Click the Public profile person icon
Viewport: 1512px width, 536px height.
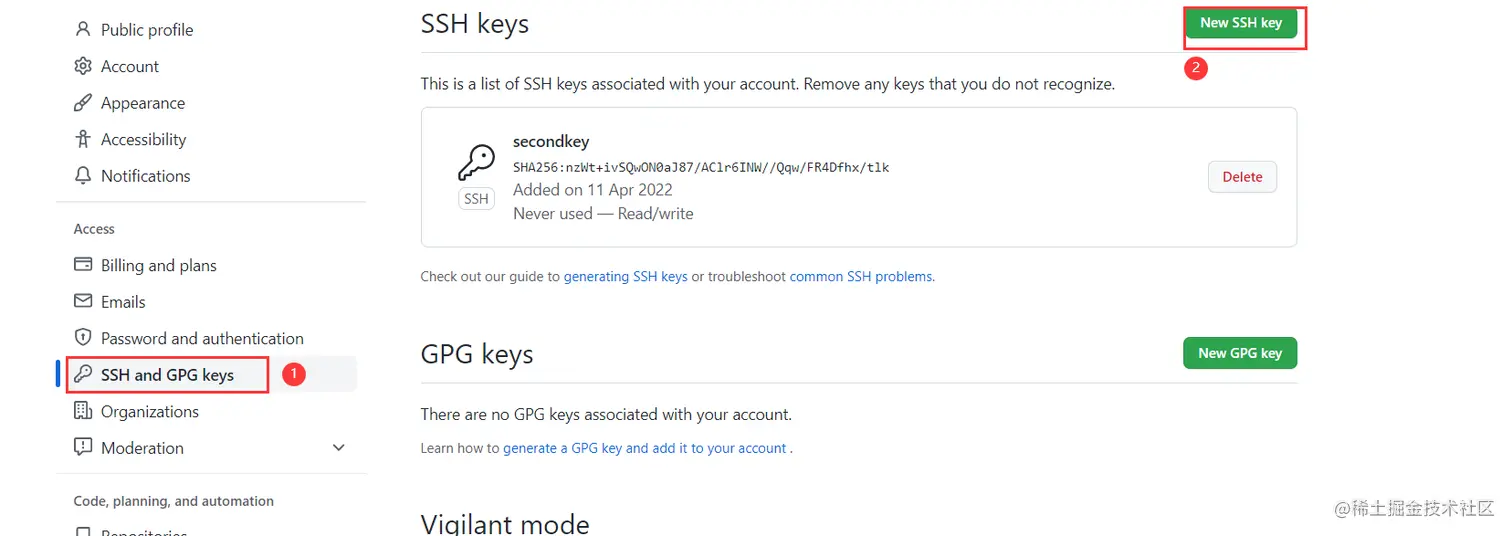tap(83, 30)
